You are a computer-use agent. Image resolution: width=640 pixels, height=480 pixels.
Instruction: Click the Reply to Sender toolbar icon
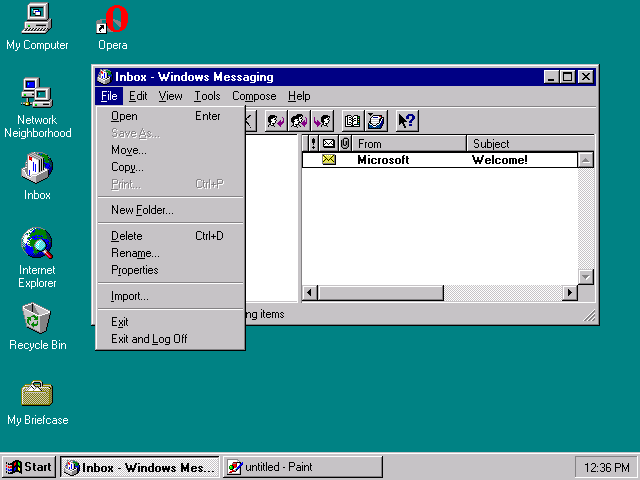click(276, 121)
